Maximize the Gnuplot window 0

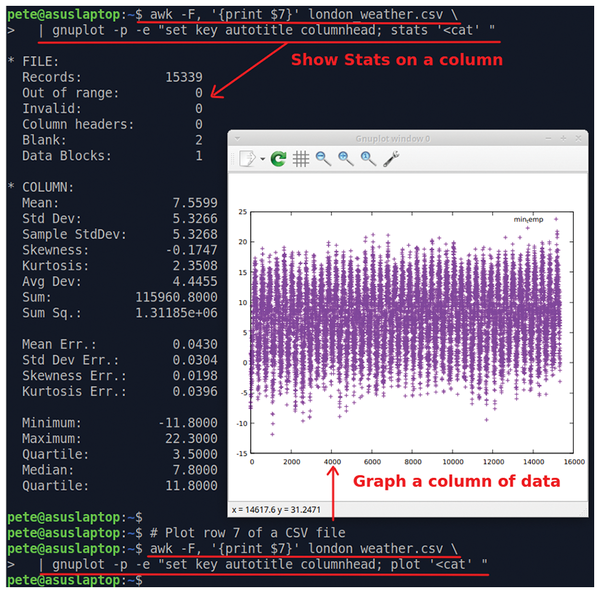[x=563, y=138]
